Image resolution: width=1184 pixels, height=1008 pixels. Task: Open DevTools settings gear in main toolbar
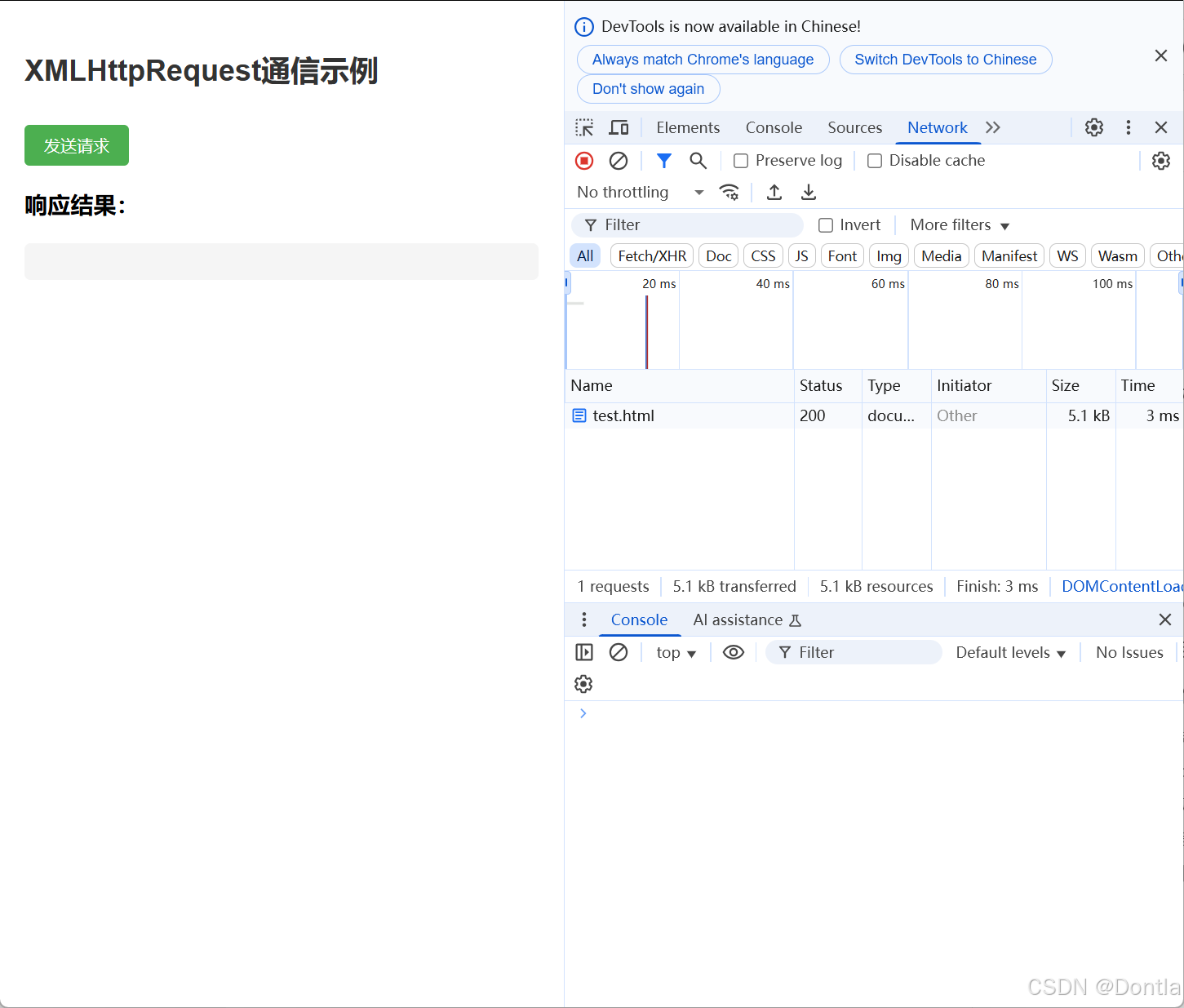point(1094,127)
